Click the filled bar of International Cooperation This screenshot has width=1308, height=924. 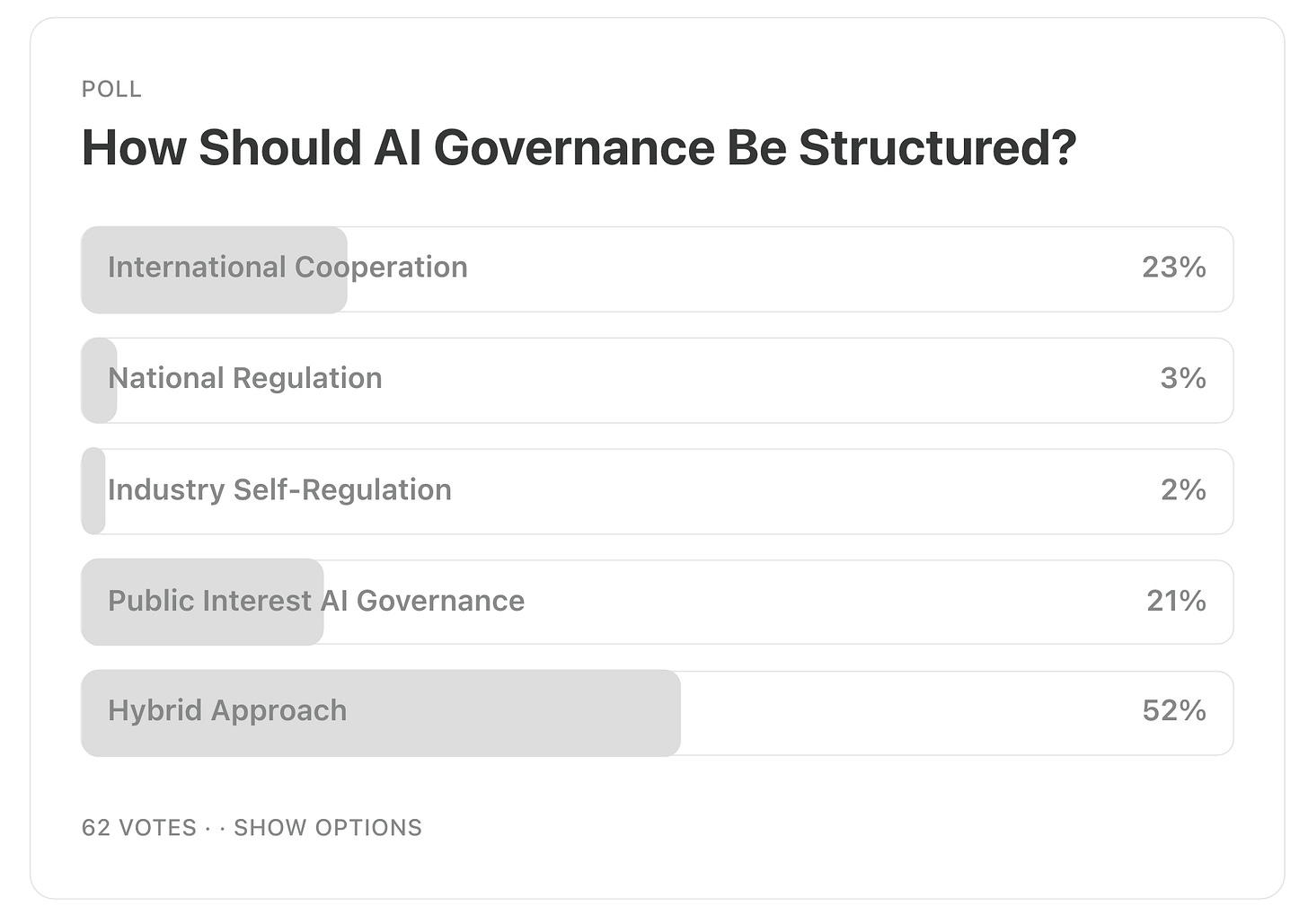pos(214,269)
